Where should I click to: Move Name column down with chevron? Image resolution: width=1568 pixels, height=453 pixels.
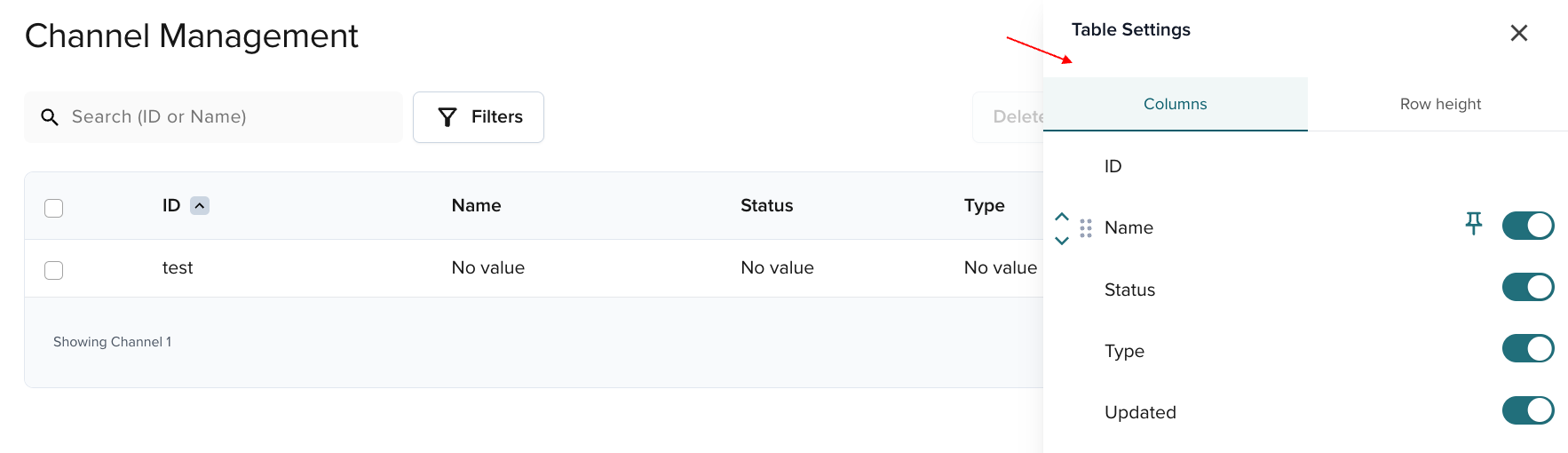pyautogui.click(x=1061, y=241)
